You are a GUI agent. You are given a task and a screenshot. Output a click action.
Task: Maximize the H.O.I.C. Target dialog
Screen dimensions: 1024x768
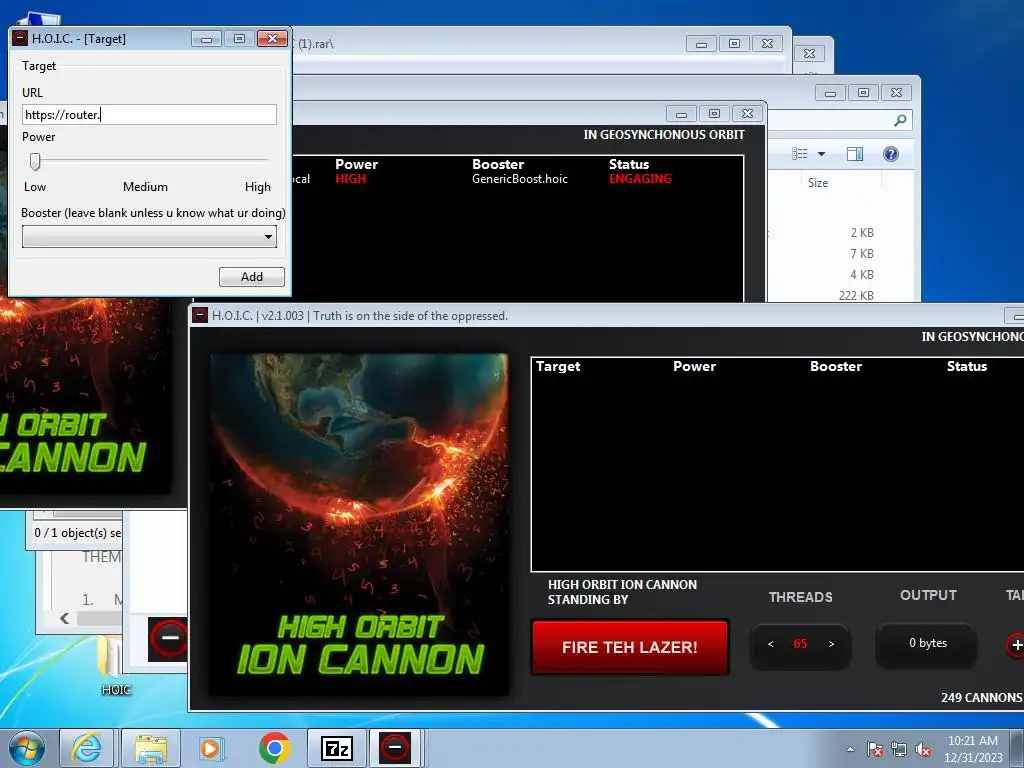[x=239, y=39]
